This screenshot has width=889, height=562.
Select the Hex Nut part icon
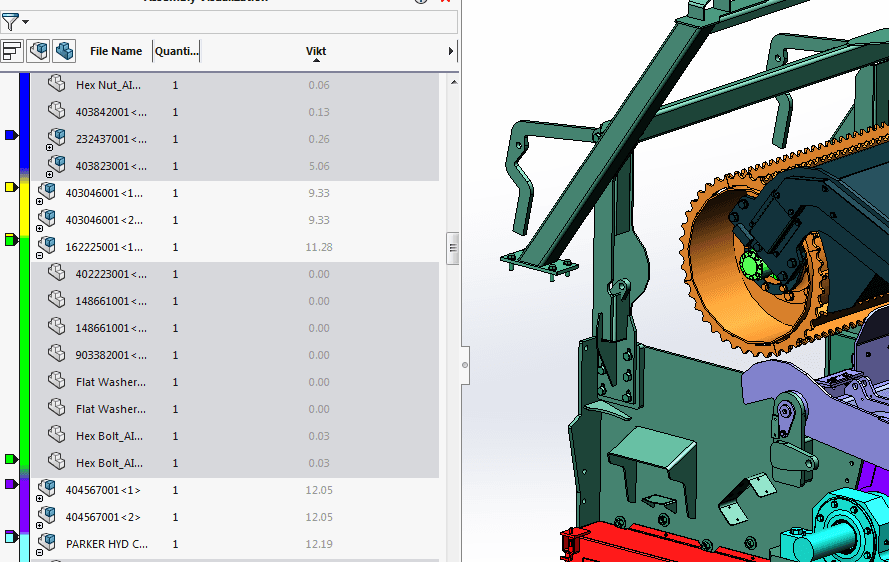coord(57,85)
